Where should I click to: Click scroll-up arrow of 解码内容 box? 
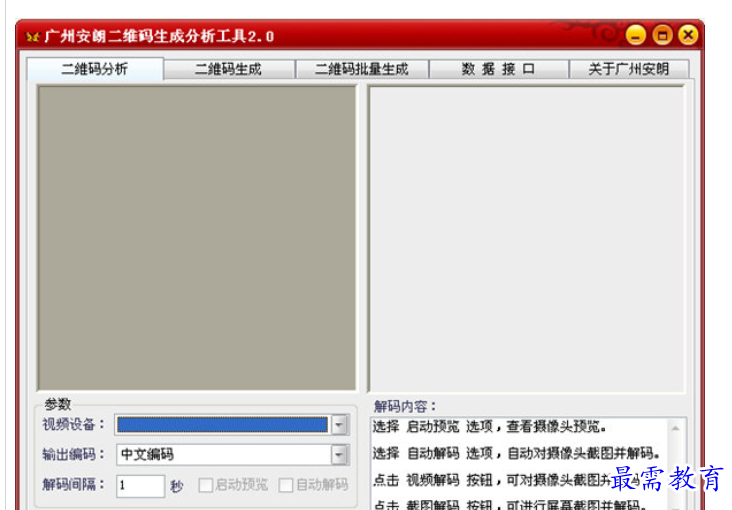coord(676,428)
